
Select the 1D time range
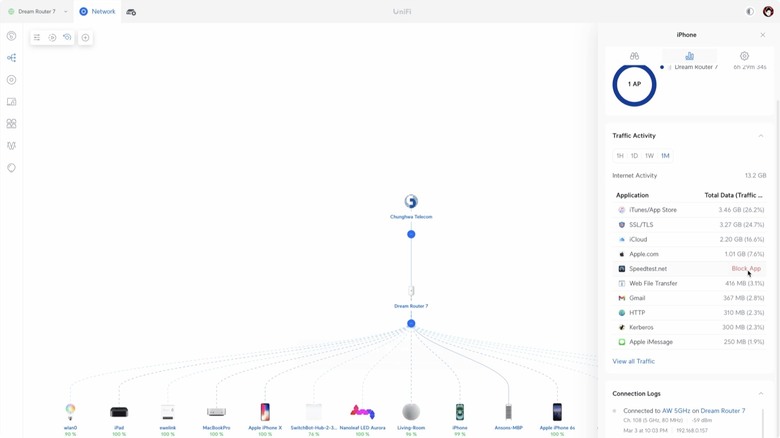click(634, 156)
